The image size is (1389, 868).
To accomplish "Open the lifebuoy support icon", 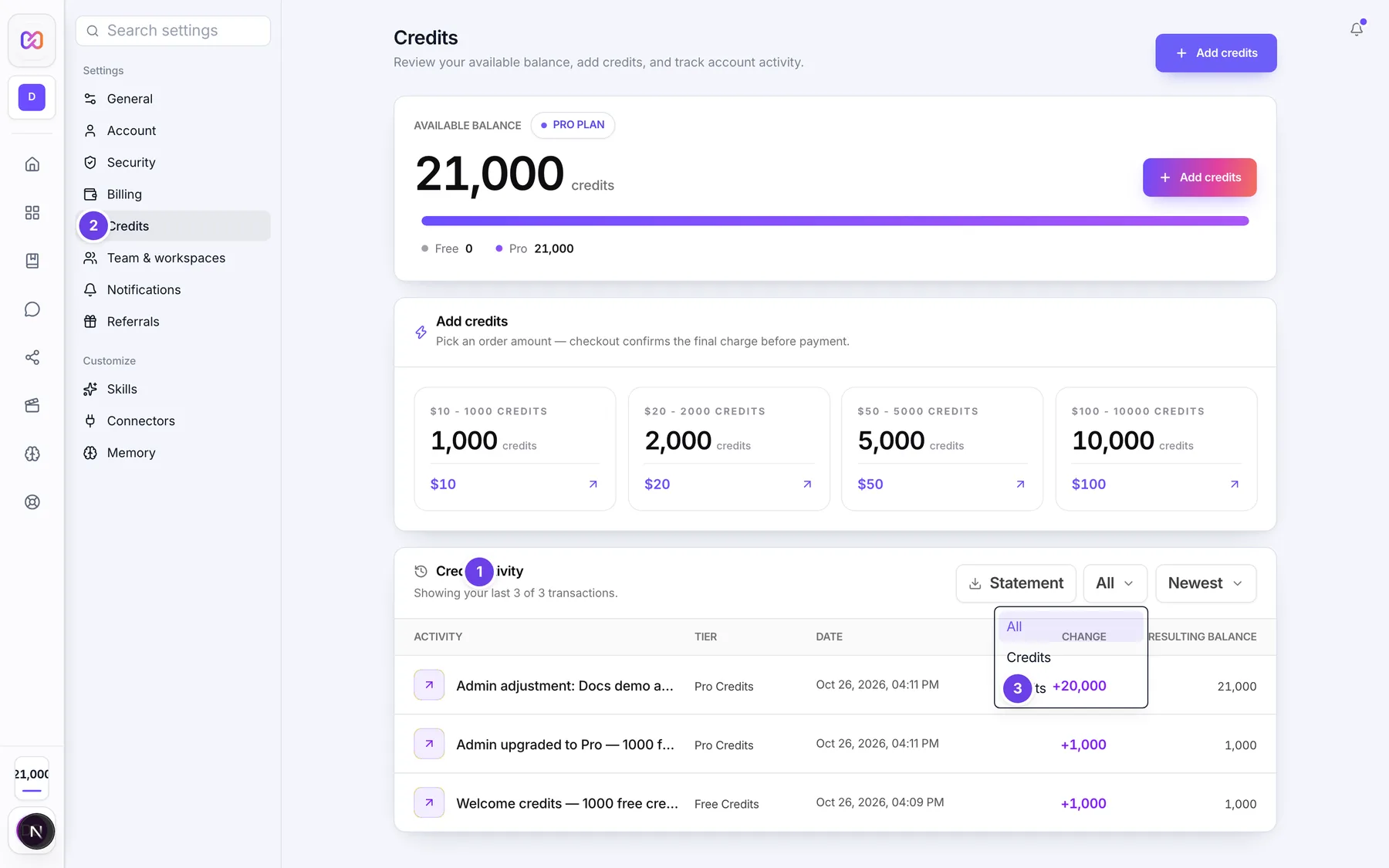I will tap(32, 502).
